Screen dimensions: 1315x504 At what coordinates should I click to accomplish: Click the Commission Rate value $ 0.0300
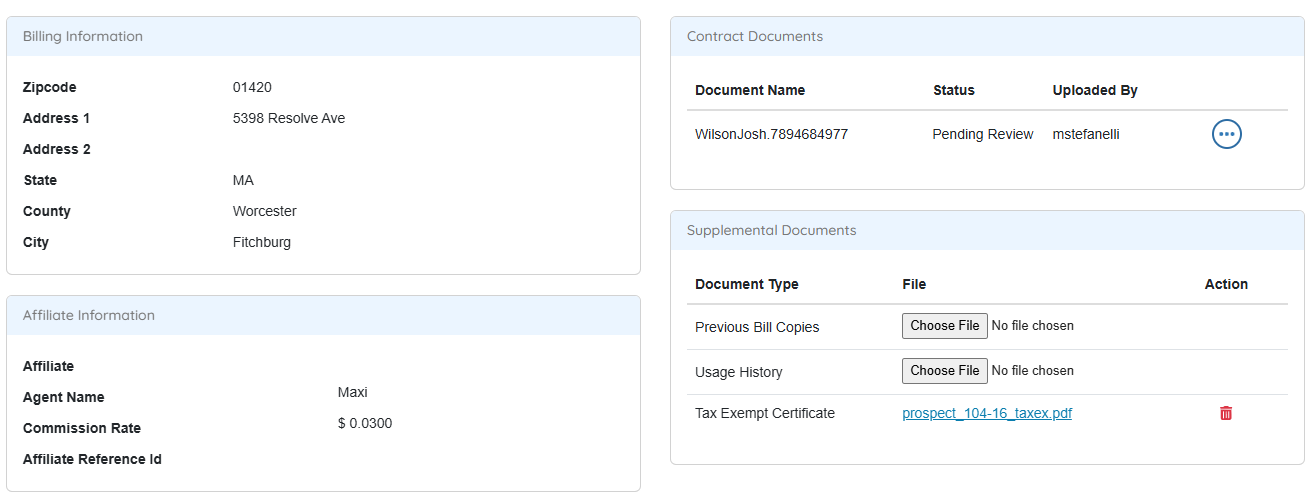click(x=365, y=423)
